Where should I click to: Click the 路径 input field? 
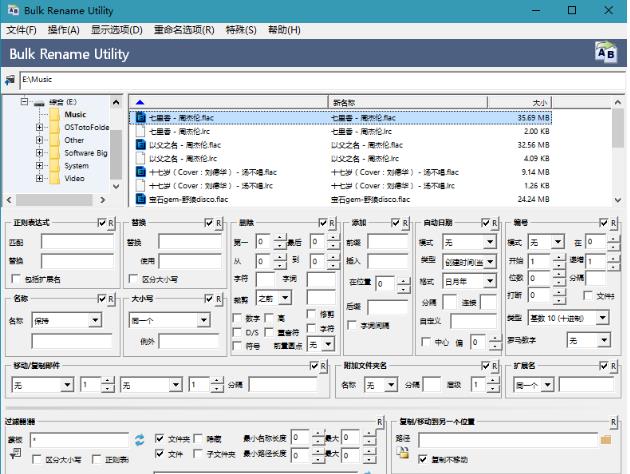coord(508,440)
